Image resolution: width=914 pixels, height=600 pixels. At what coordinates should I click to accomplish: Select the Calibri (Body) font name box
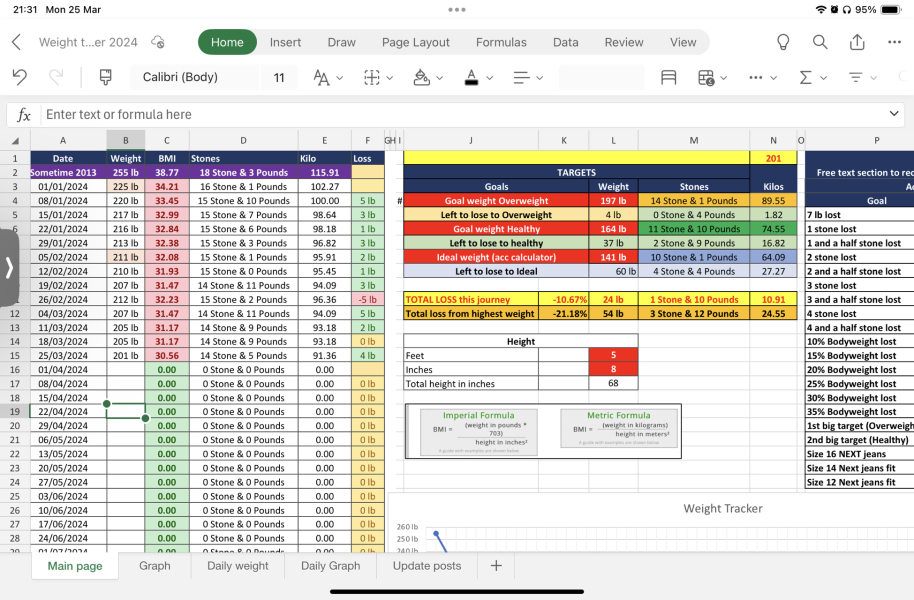194,77
